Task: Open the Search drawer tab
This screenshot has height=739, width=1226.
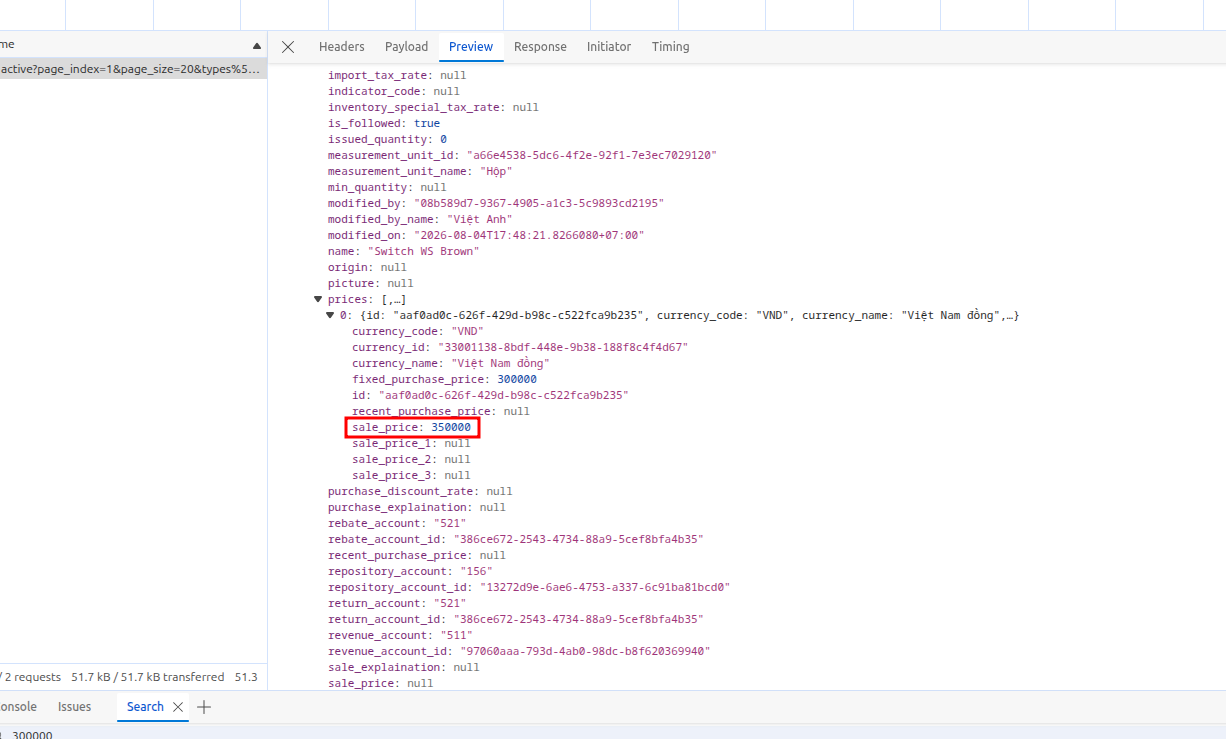Action: [x=145, y=707]
